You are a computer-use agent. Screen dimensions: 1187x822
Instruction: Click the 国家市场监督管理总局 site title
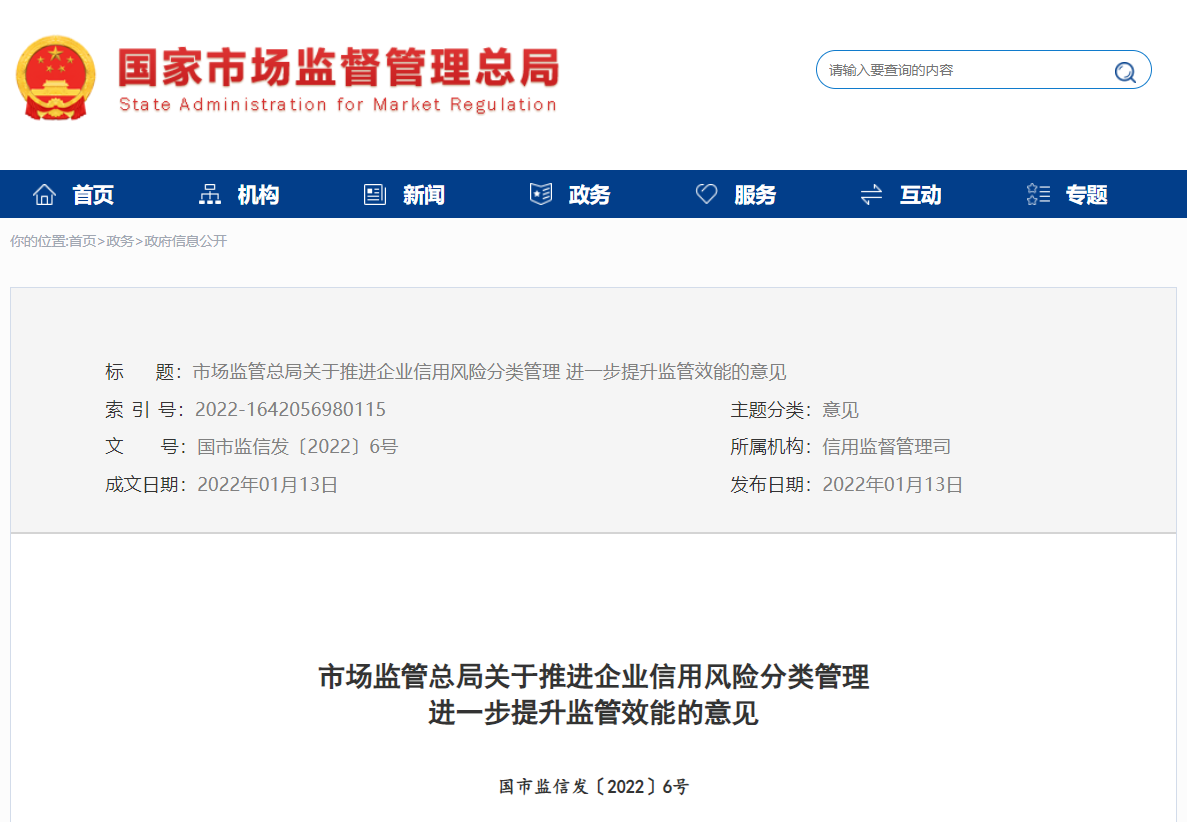pyautogui.click(x=338, y=67)
